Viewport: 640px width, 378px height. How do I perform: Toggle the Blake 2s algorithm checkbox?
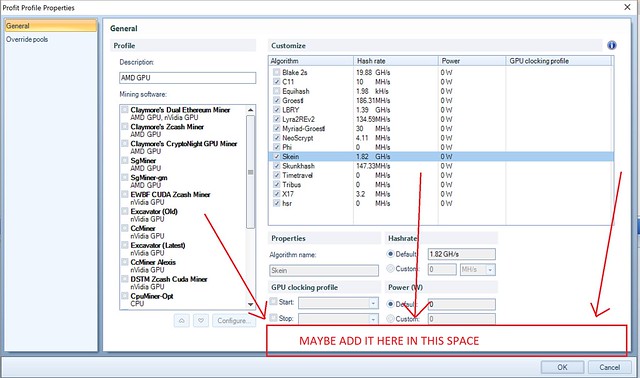click(x=277, y=73)
